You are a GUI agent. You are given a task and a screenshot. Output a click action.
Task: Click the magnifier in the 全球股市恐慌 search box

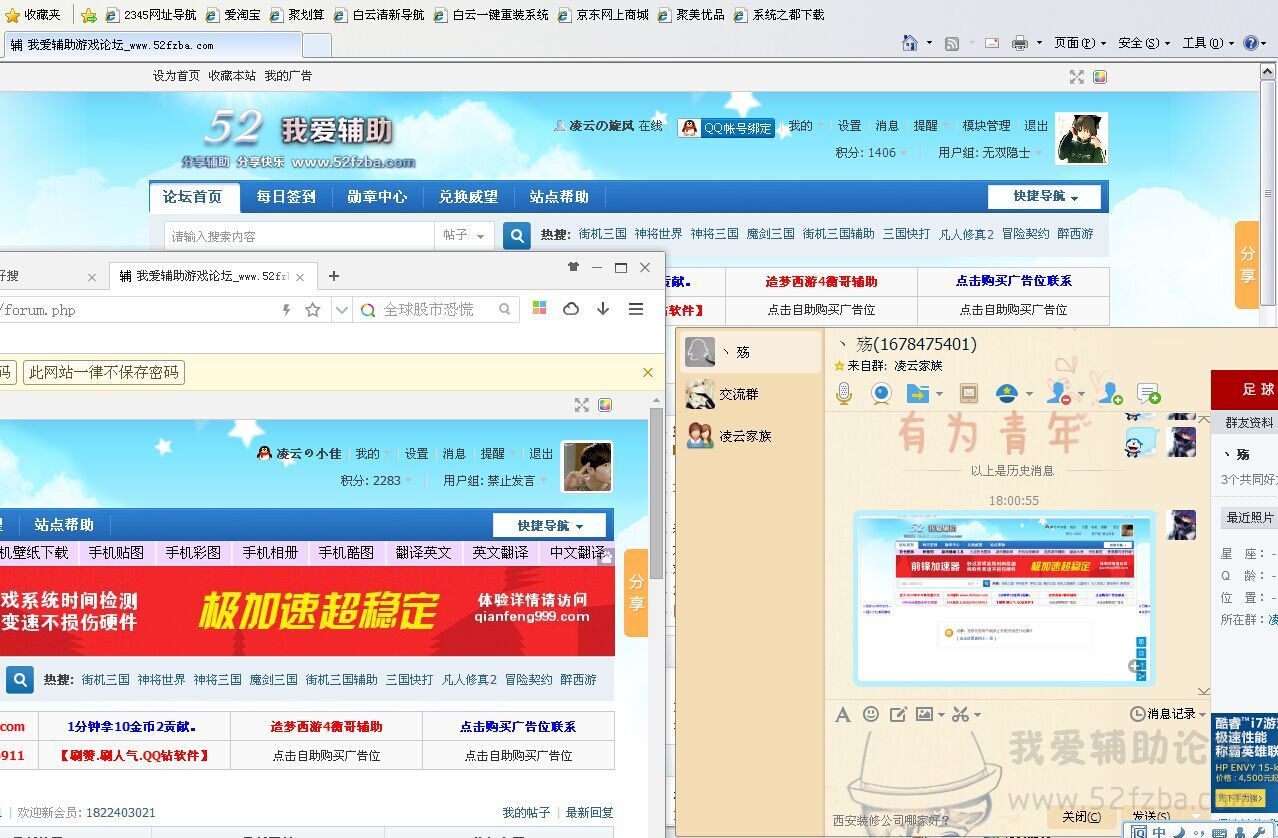coord(505,310)
